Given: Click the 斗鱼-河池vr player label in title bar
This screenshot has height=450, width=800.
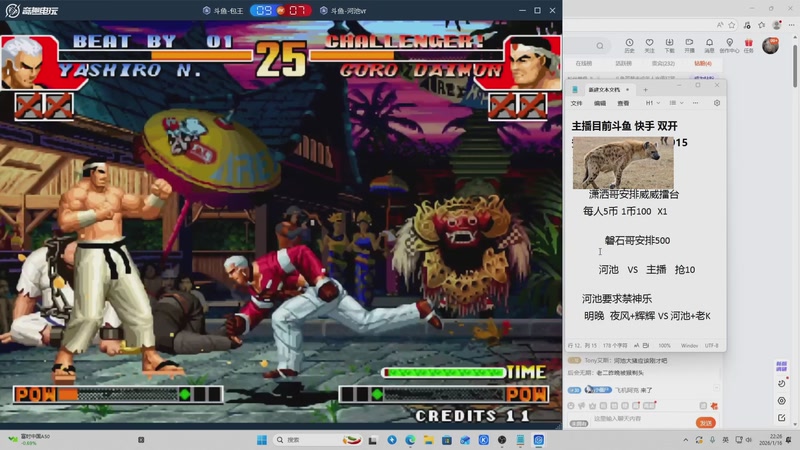Looking at the screenshot, I should coord(343,11).
